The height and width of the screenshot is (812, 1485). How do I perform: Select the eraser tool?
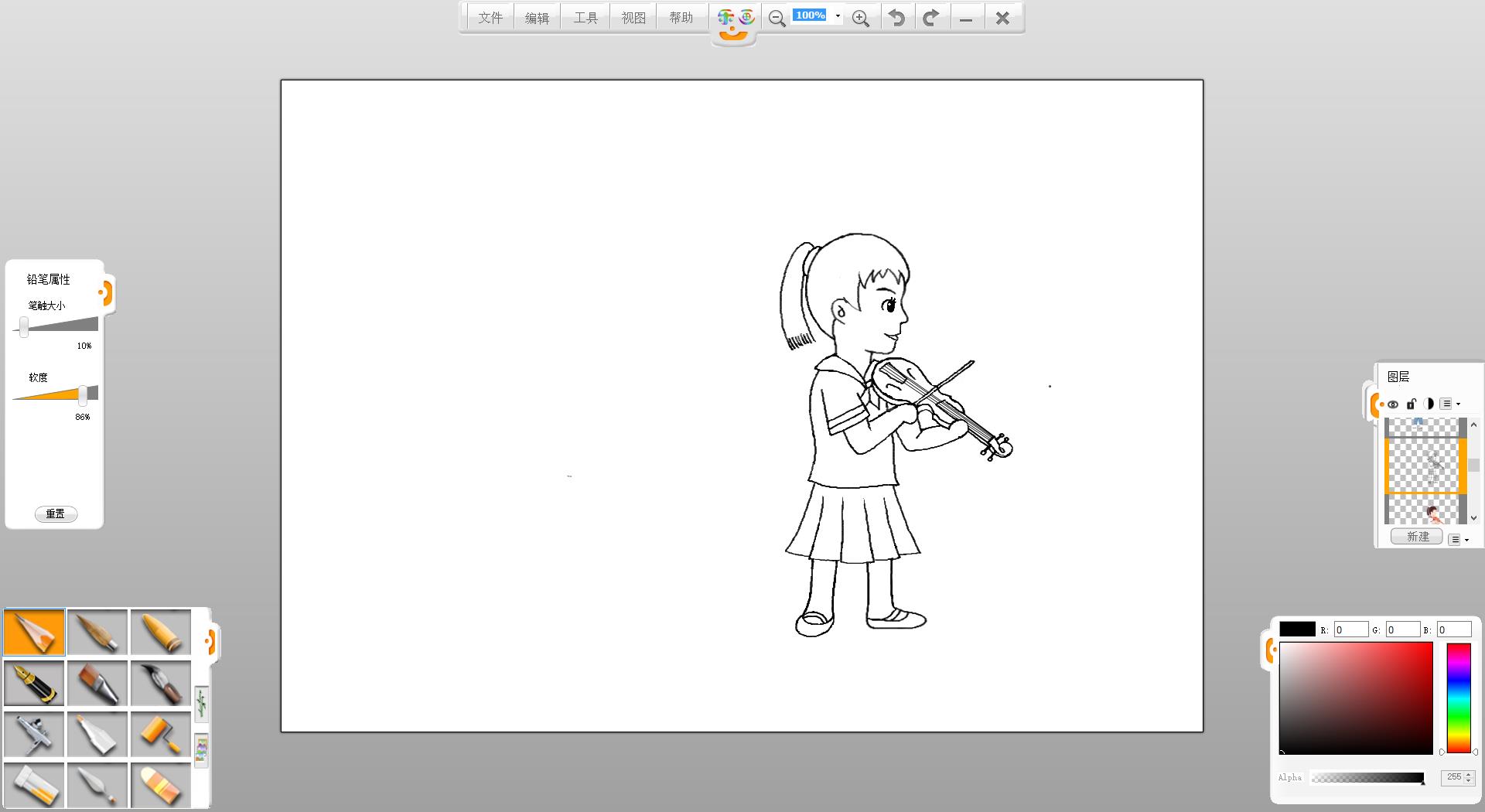pos(161,785)
